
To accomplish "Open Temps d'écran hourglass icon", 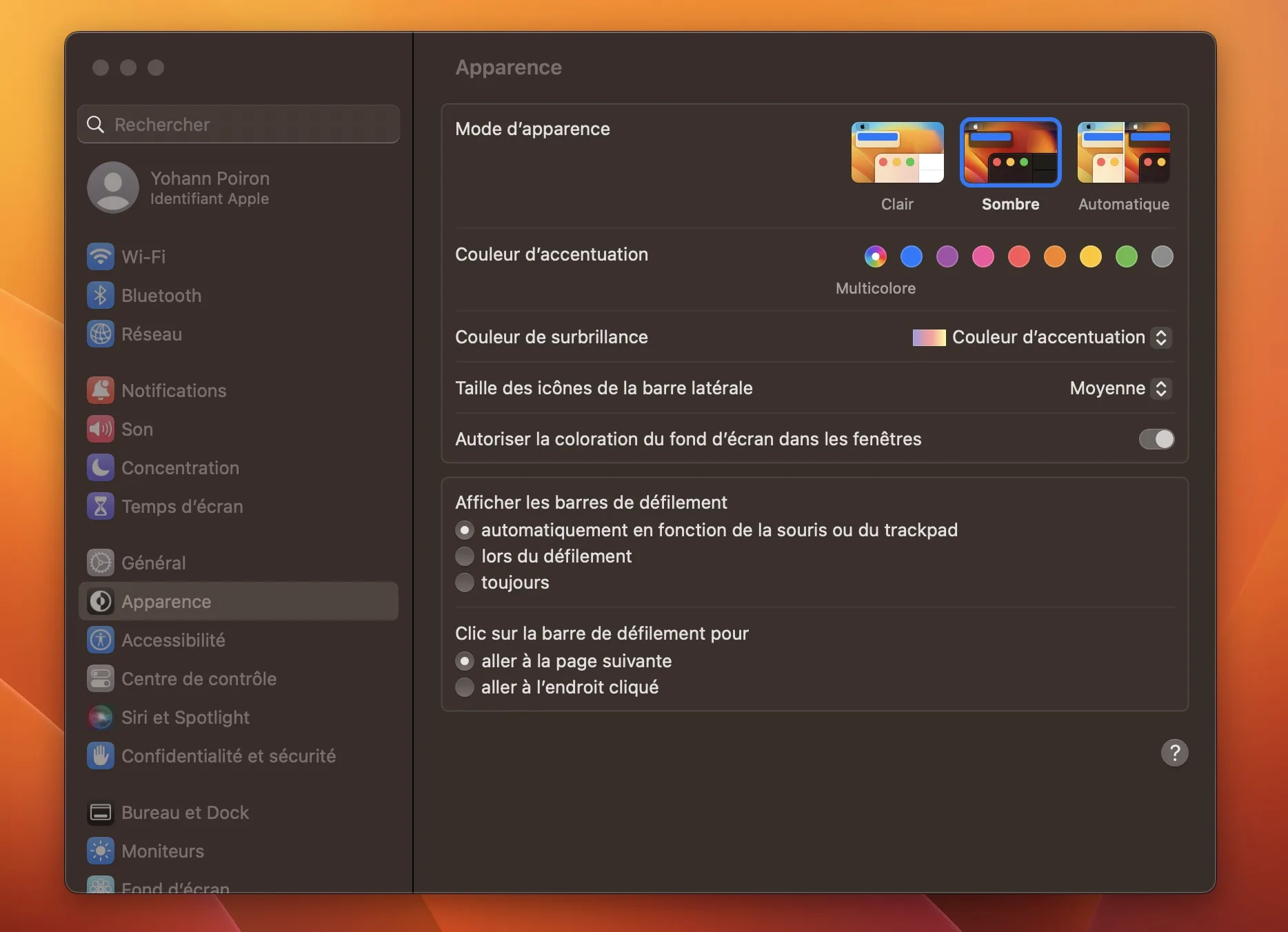I will 101,506.
